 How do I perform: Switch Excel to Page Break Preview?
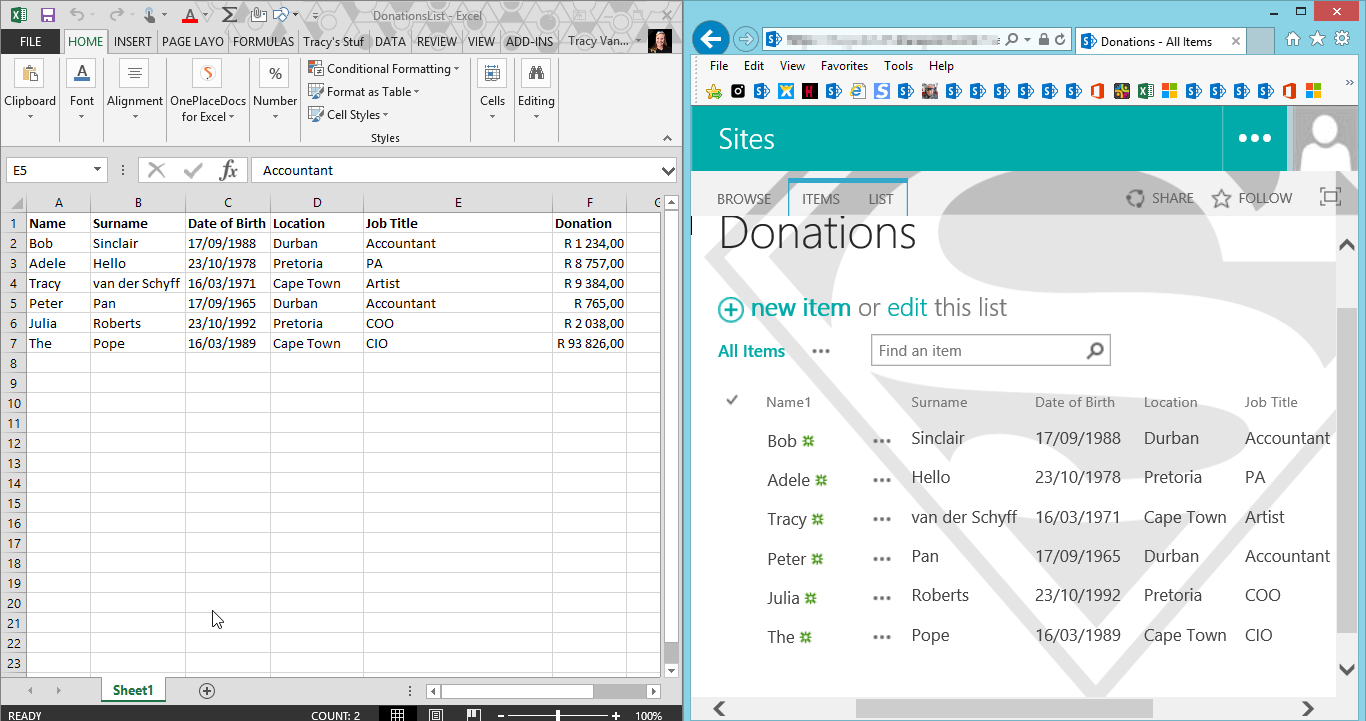(473, 715)
